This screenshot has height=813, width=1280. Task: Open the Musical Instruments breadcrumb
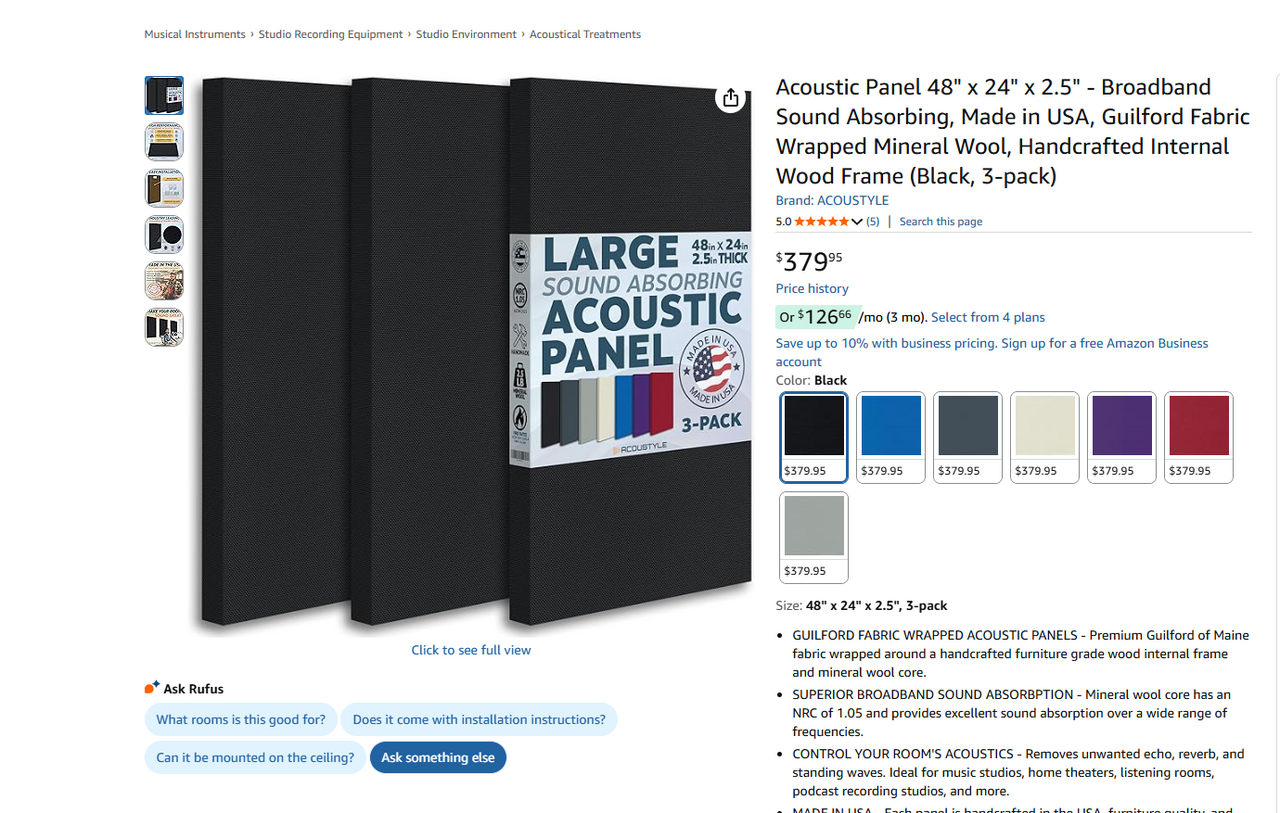click(195, 34)
